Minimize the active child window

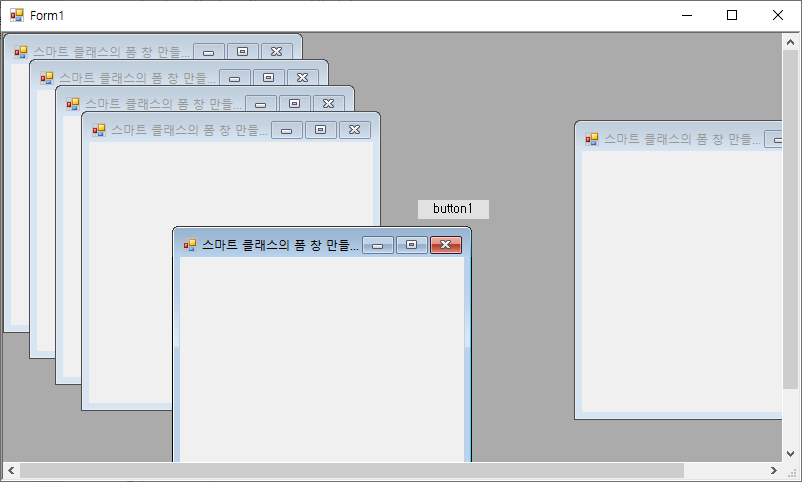(x=378, y=245)
